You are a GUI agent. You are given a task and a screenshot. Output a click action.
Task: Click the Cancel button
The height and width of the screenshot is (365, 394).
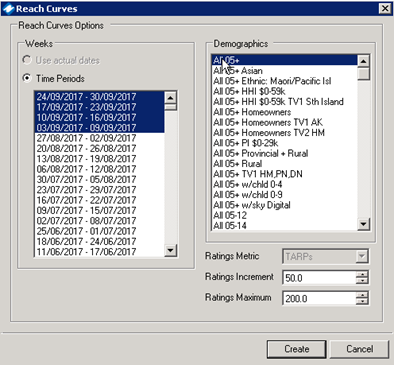coord(359,349)
